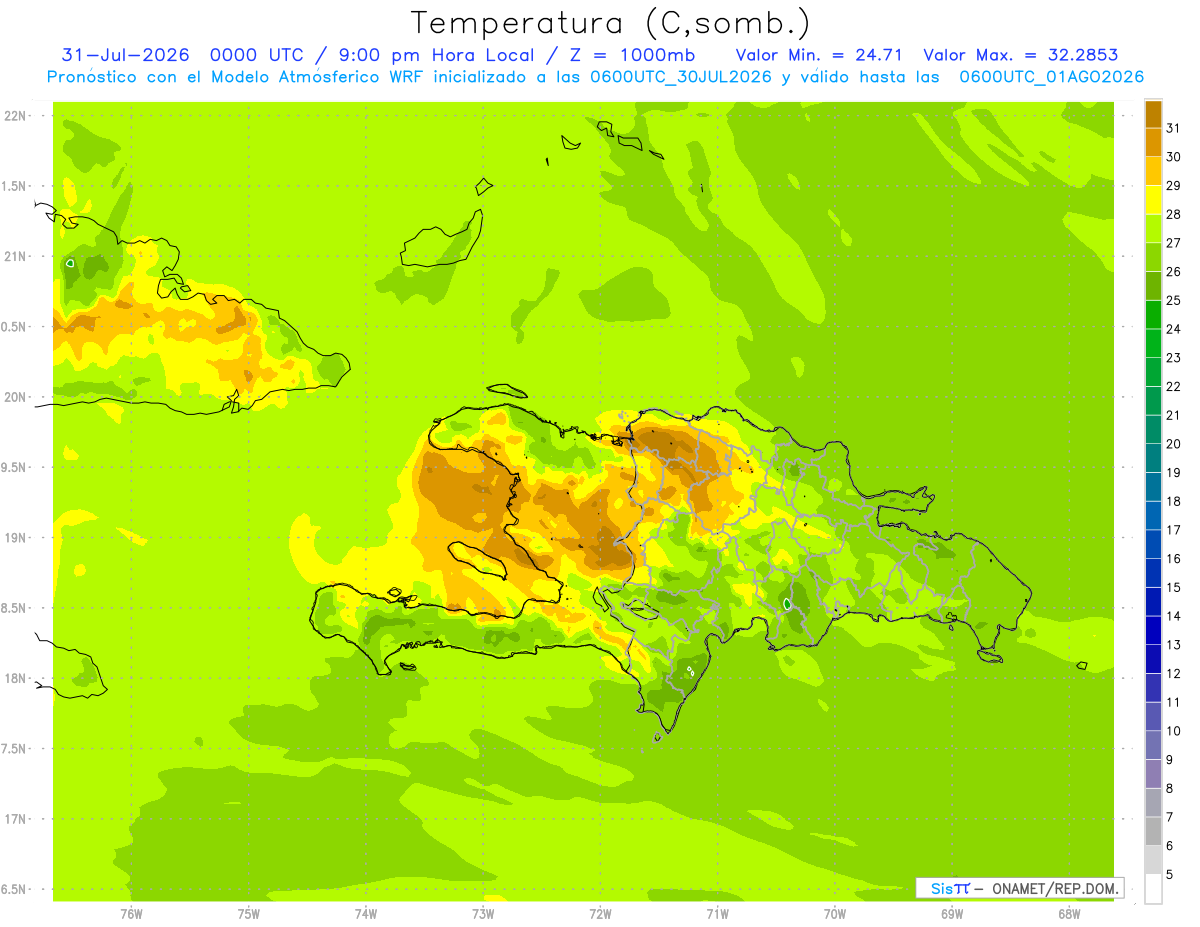Click the longitude axis label "76W"

pos(131,913)
